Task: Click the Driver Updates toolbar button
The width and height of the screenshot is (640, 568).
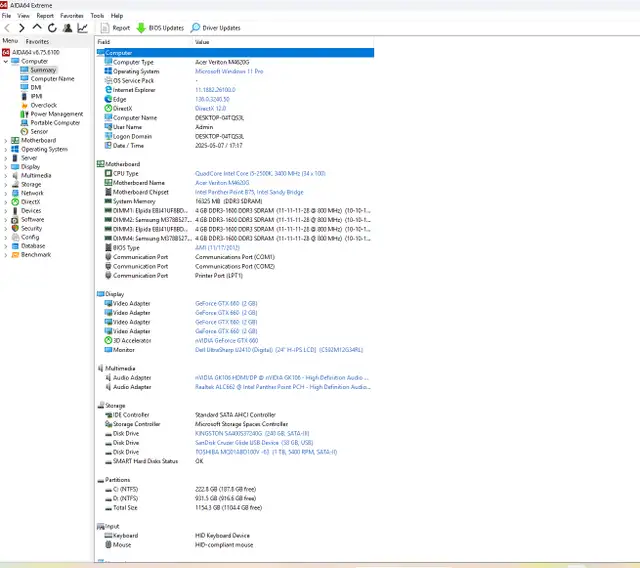Action: click(216, 28)
